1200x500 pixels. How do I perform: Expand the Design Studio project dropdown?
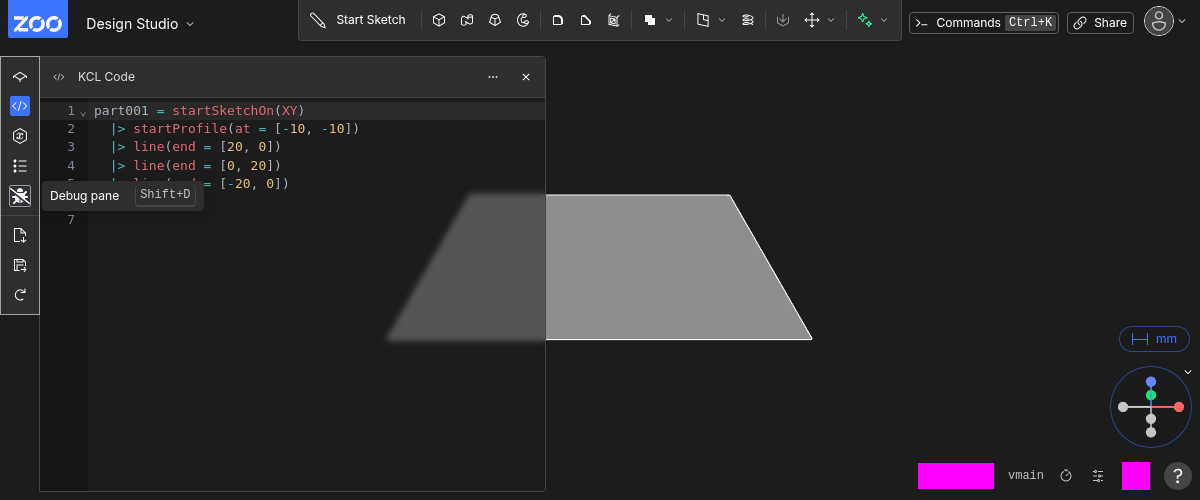point(140,23)
